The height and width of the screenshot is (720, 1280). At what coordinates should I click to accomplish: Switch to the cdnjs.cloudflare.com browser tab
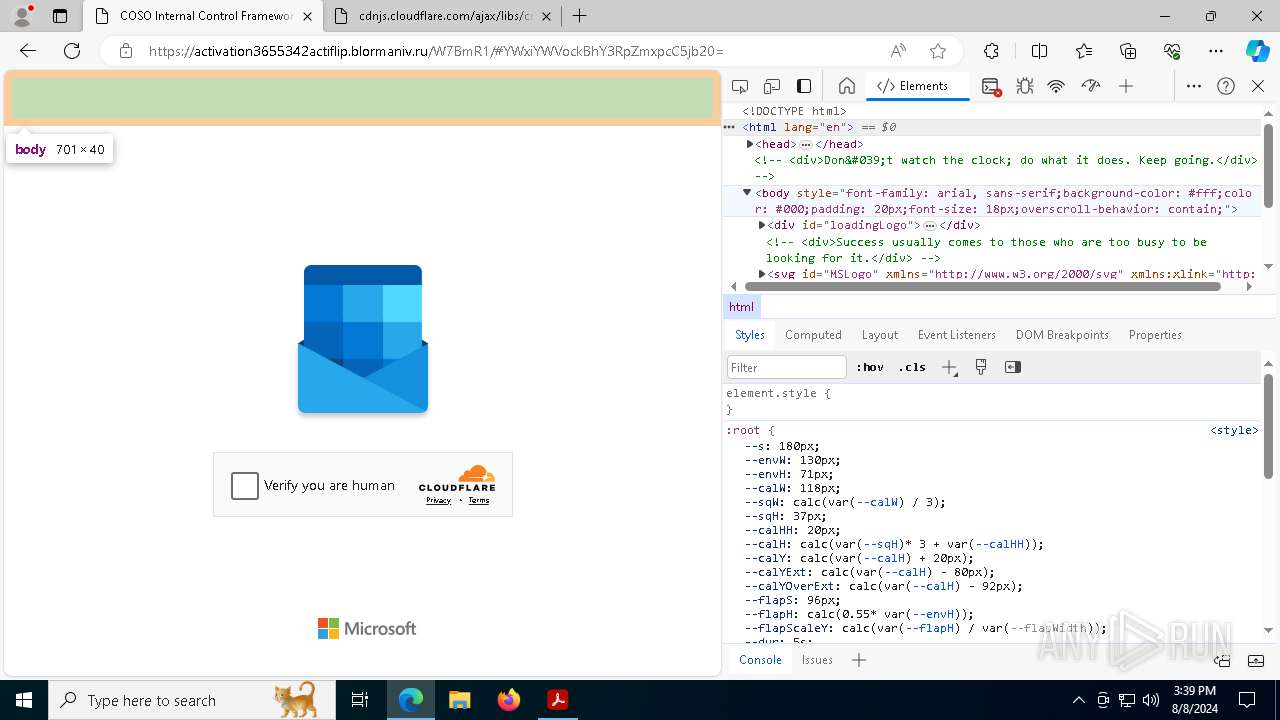[445, 16]
